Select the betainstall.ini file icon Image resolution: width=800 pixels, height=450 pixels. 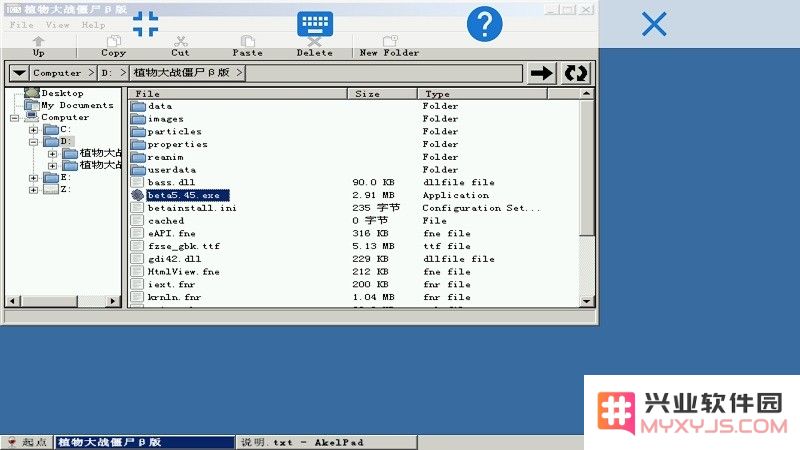coord(137,208)
